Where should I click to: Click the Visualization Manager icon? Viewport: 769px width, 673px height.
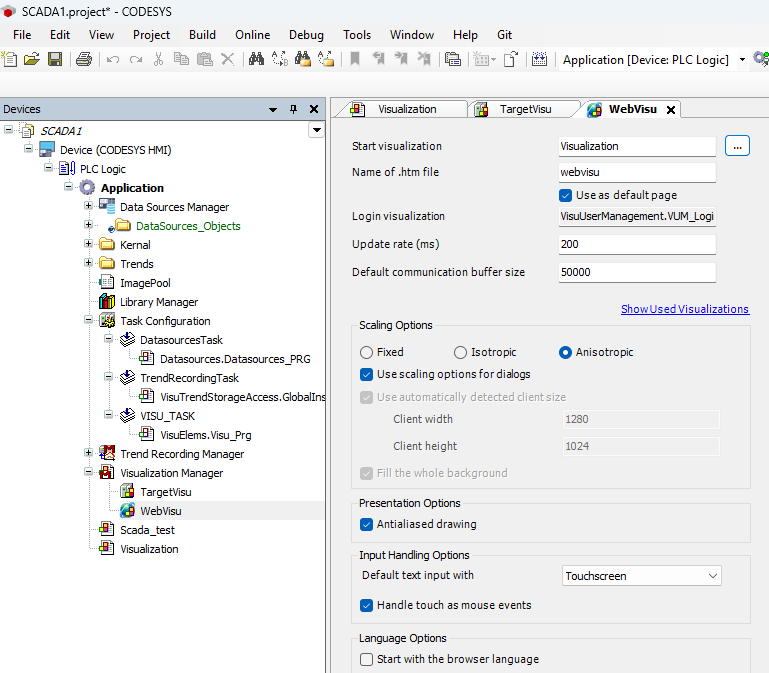pyautogui.click(x=107, y=472)
